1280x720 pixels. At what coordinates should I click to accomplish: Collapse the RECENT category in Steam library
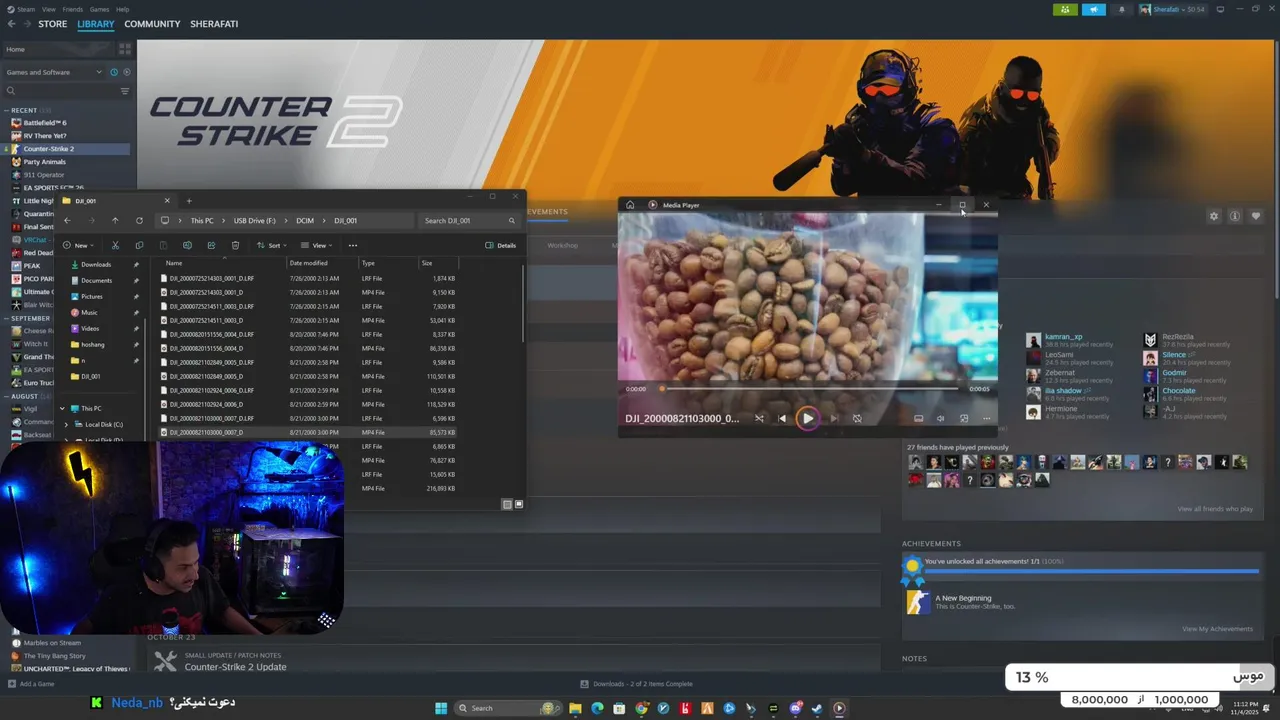[x=7, y=110]
